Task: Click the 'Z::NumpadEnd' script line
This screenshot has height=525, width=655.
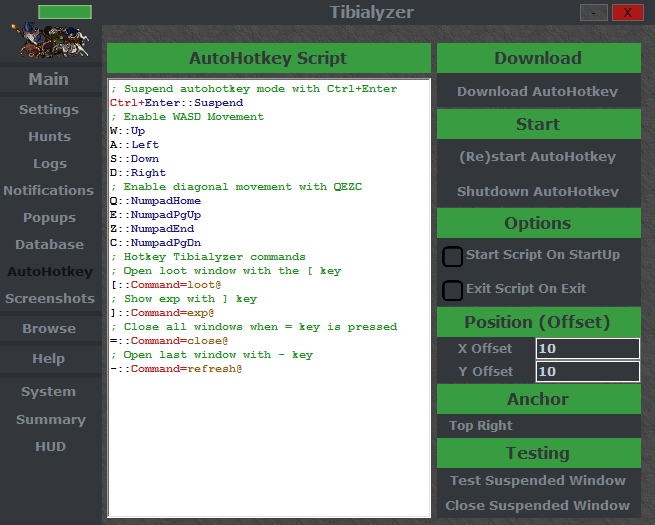Action: click(x=152, y=228)
